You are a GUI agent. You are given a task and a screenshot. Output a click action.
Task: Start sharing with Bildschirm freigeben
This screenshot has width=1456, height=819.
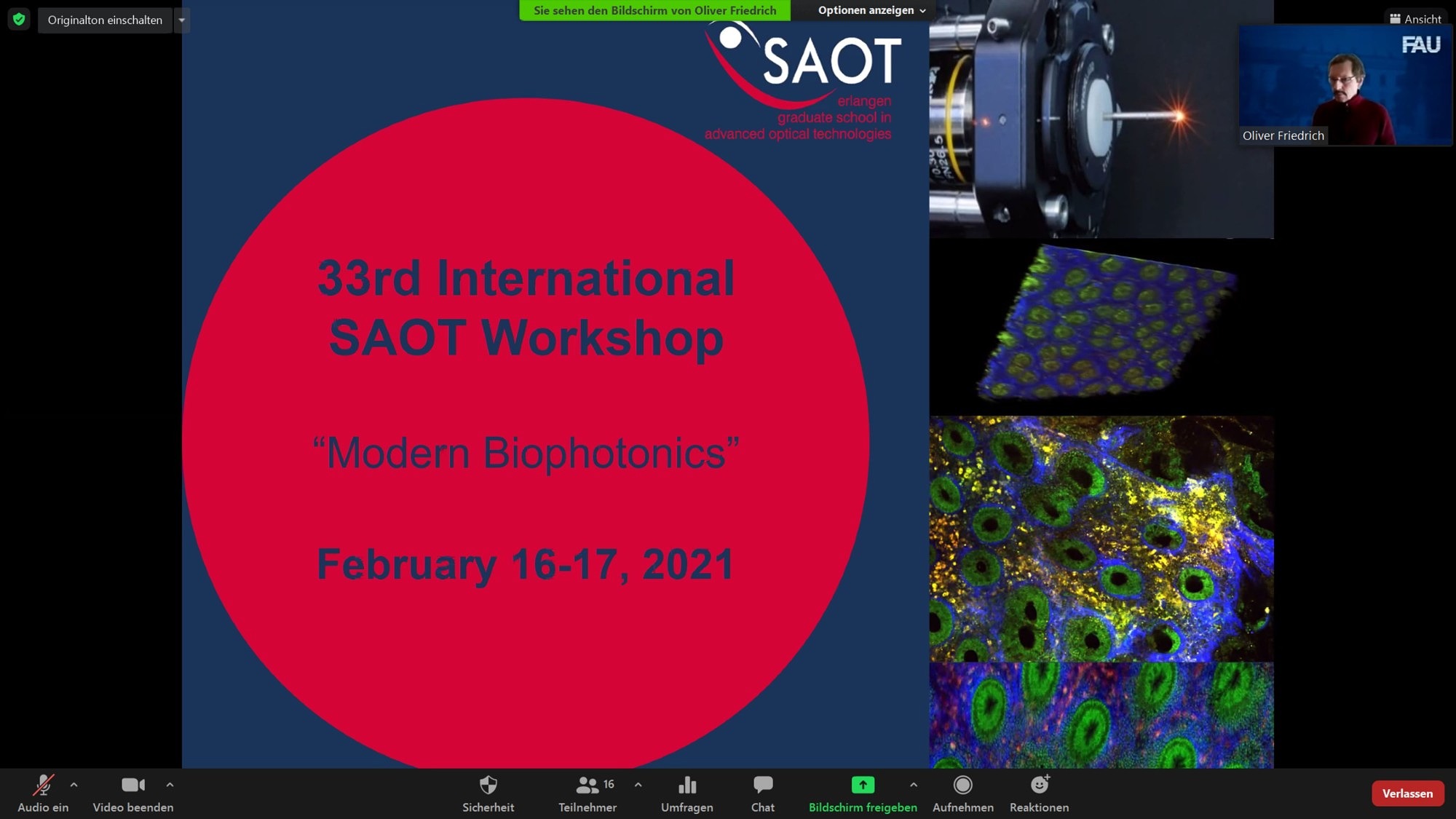click(863, 794)
